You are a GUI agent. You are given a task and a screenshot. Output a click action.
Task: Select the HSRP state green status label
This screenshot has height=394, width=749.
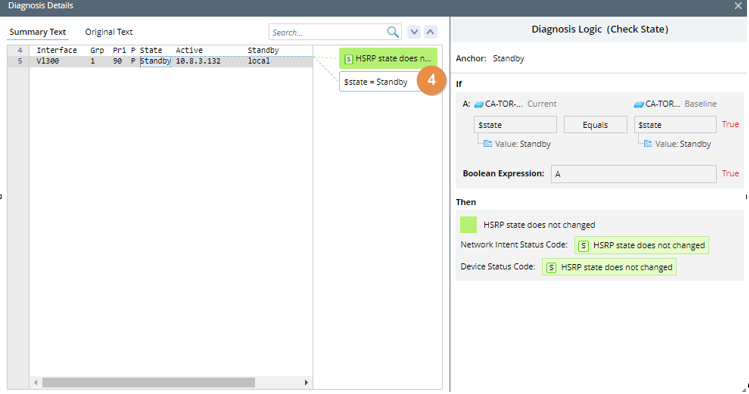click(388, 59)
